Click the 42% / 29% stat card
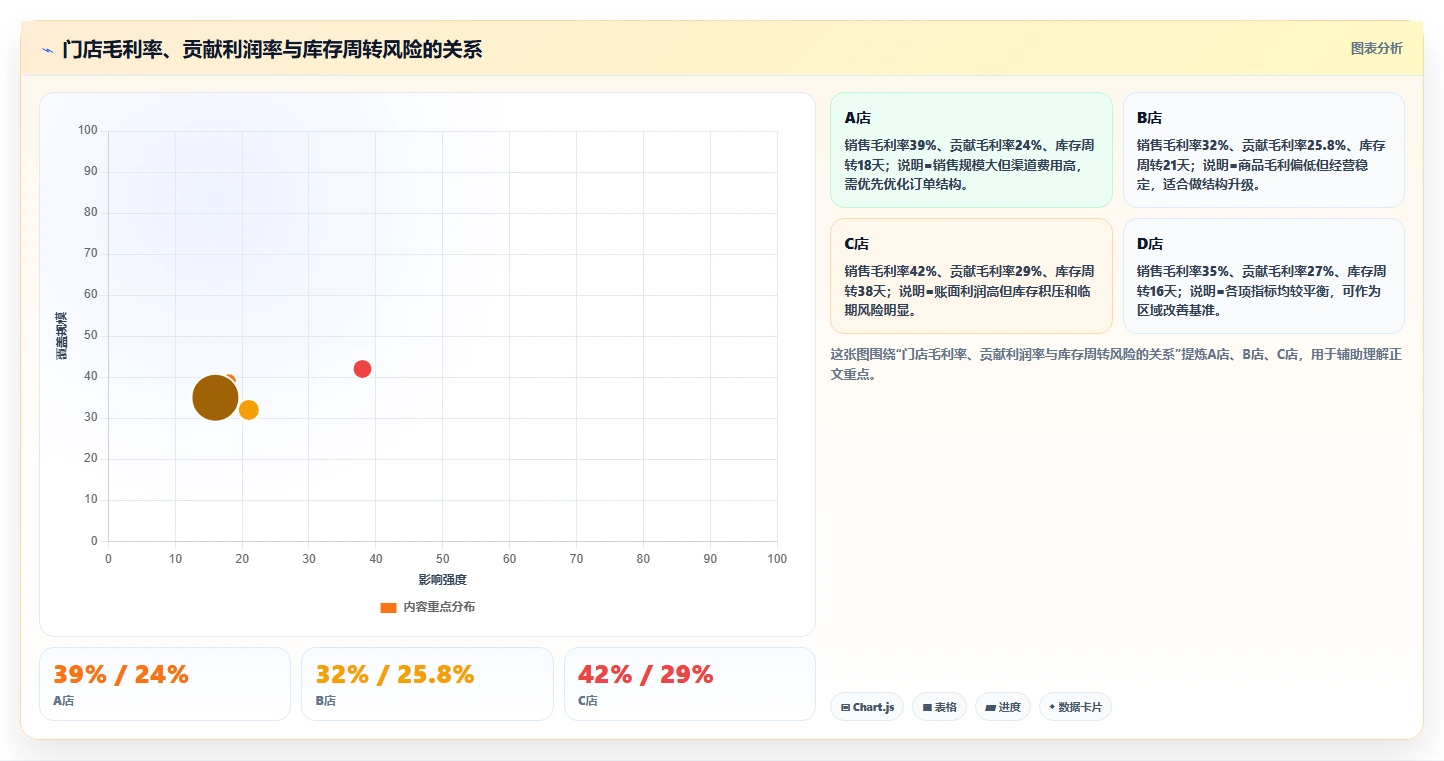1444x761 pixels. pyautogui.click(x=690, y=684)
